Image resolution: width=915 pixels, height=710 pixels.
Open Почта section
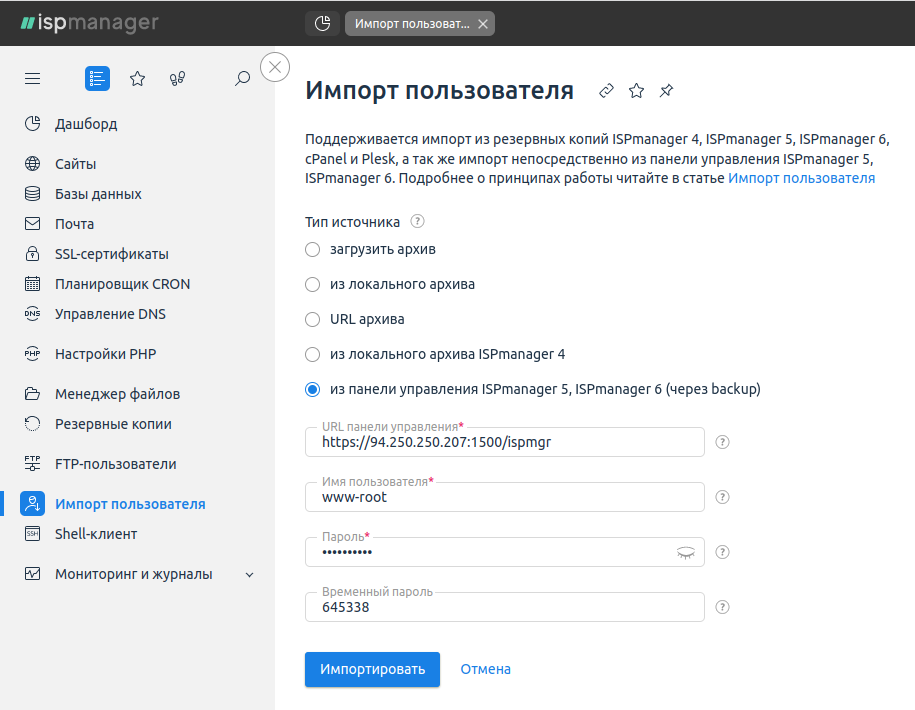click(74, 224)
